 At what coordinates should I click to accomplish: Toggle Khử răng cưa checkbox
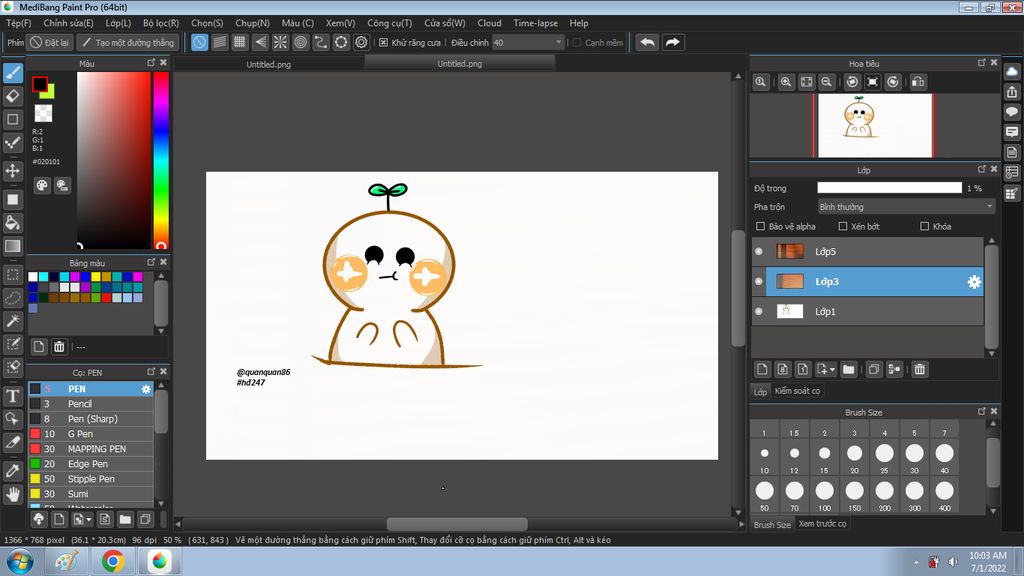click(383, 42)
